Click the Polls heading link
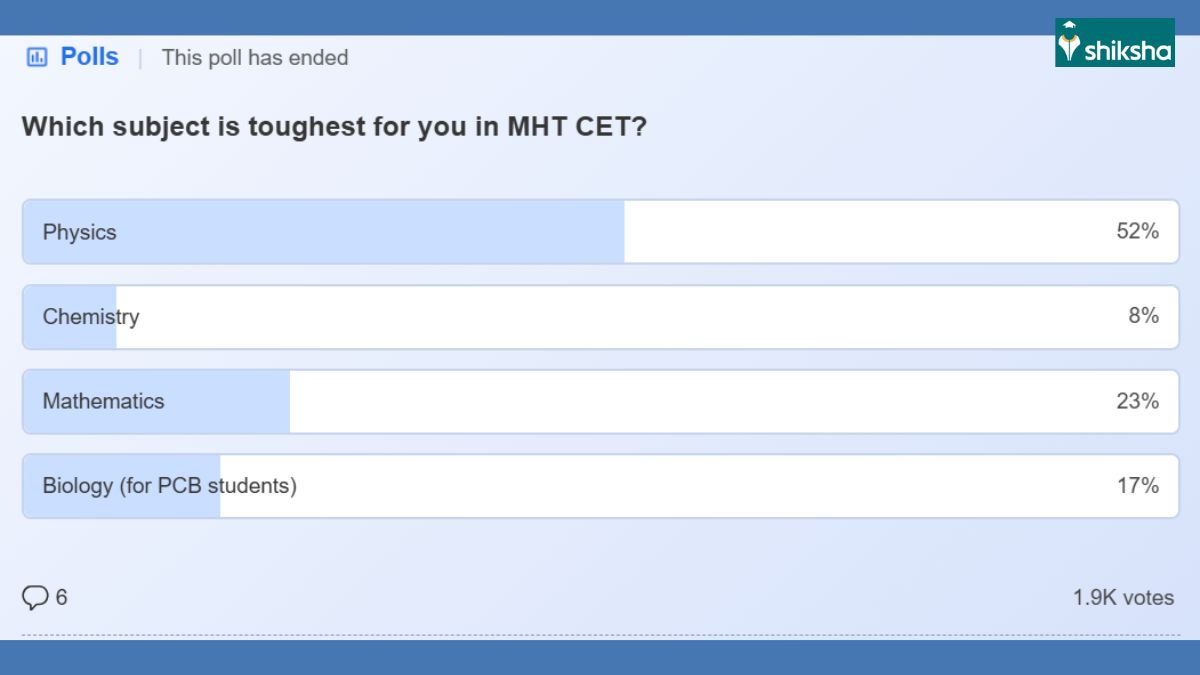The width and height of the screenshot is (1200, 675). click(89, 57)
